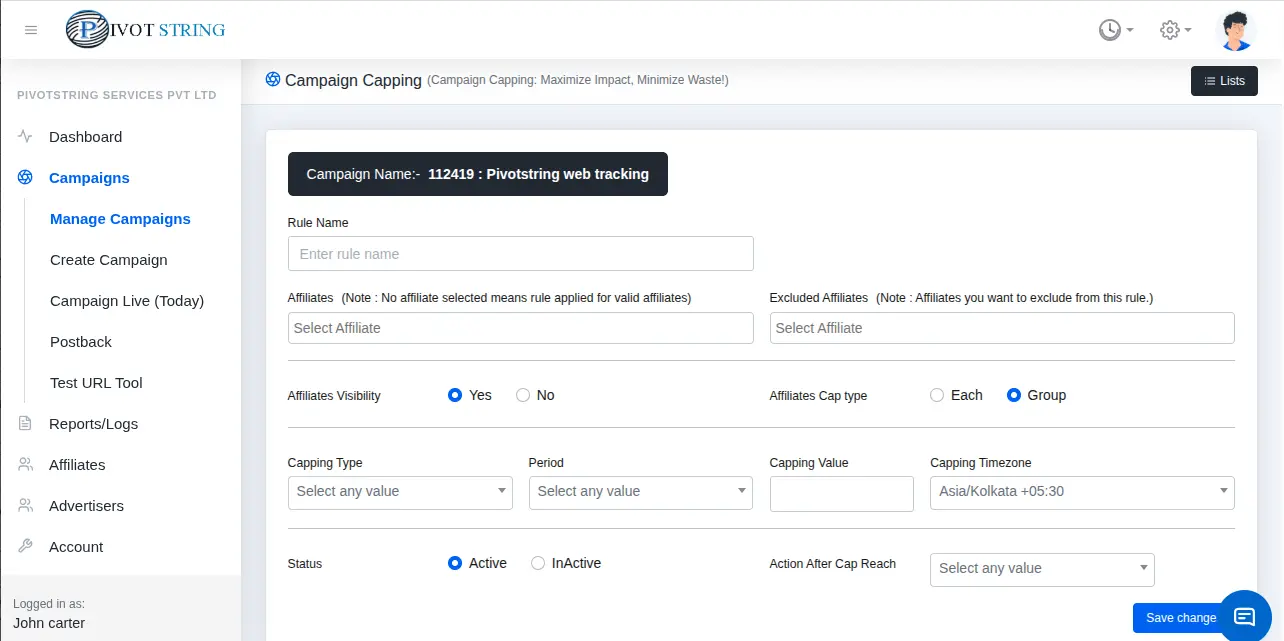
Task: Open the Capping Type dropdown
Action: (x=400, y=492)
